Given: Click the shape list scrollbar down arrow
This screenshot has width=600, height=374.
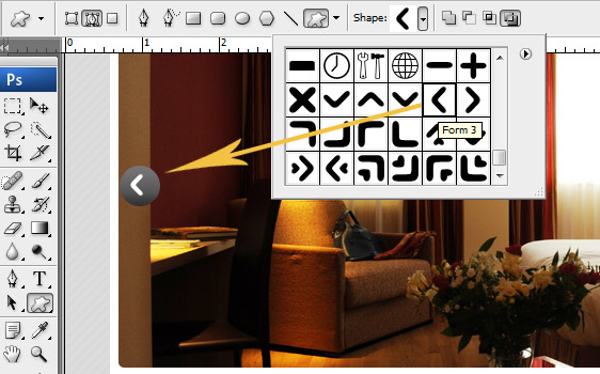Looking at the screenshot, I should [499, 176].
